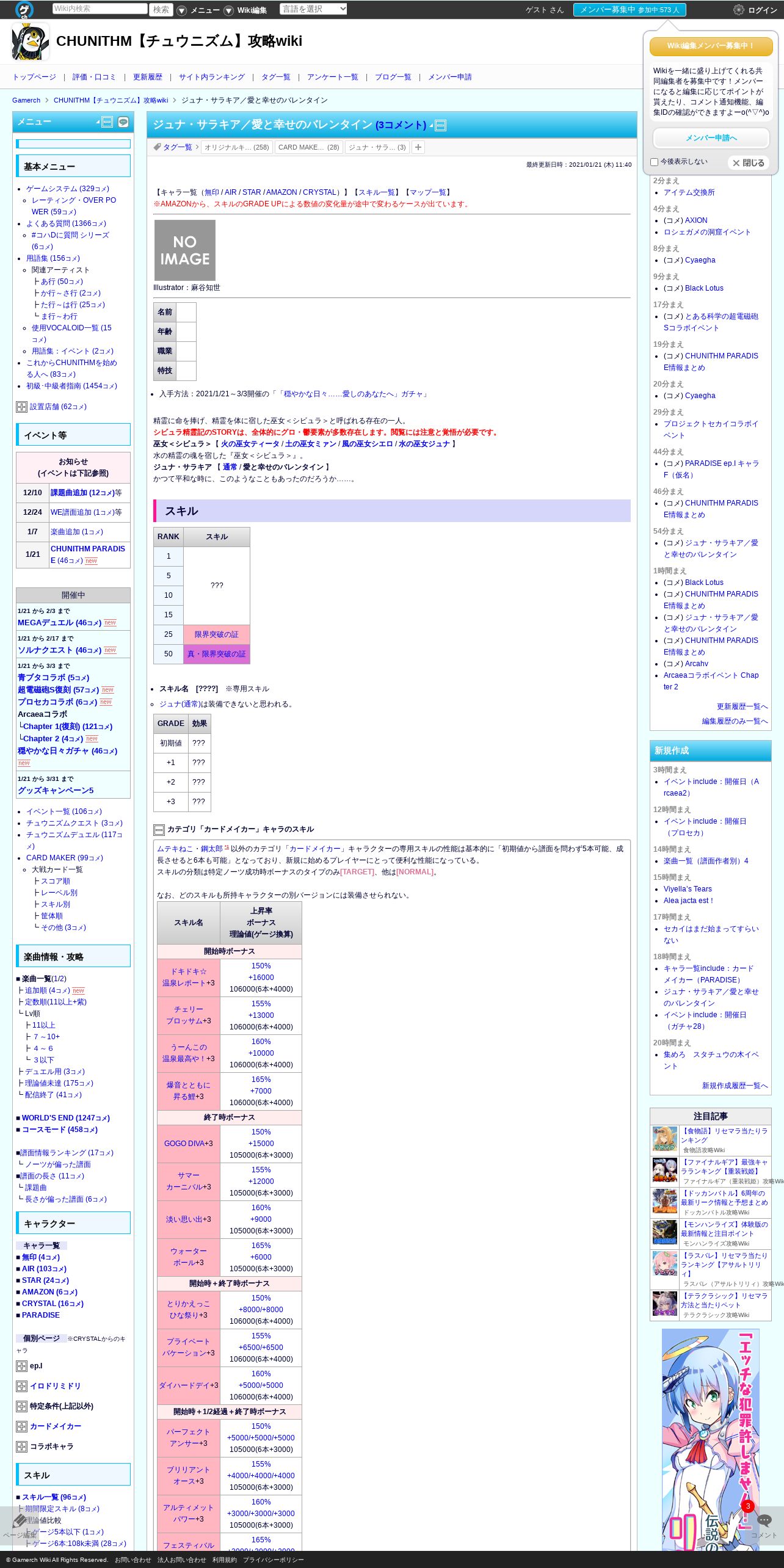Click the メンバー申請へ button in popup

(x=711, y=138)
